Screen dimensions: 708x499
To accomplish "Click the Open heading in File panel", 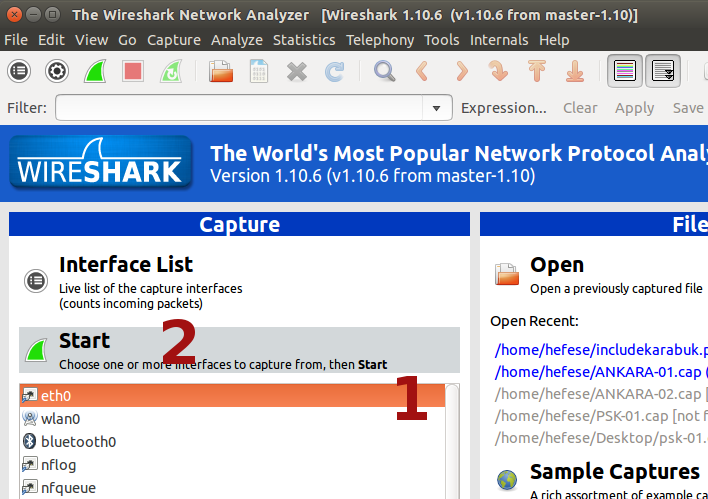I will [x=557, y=265].
